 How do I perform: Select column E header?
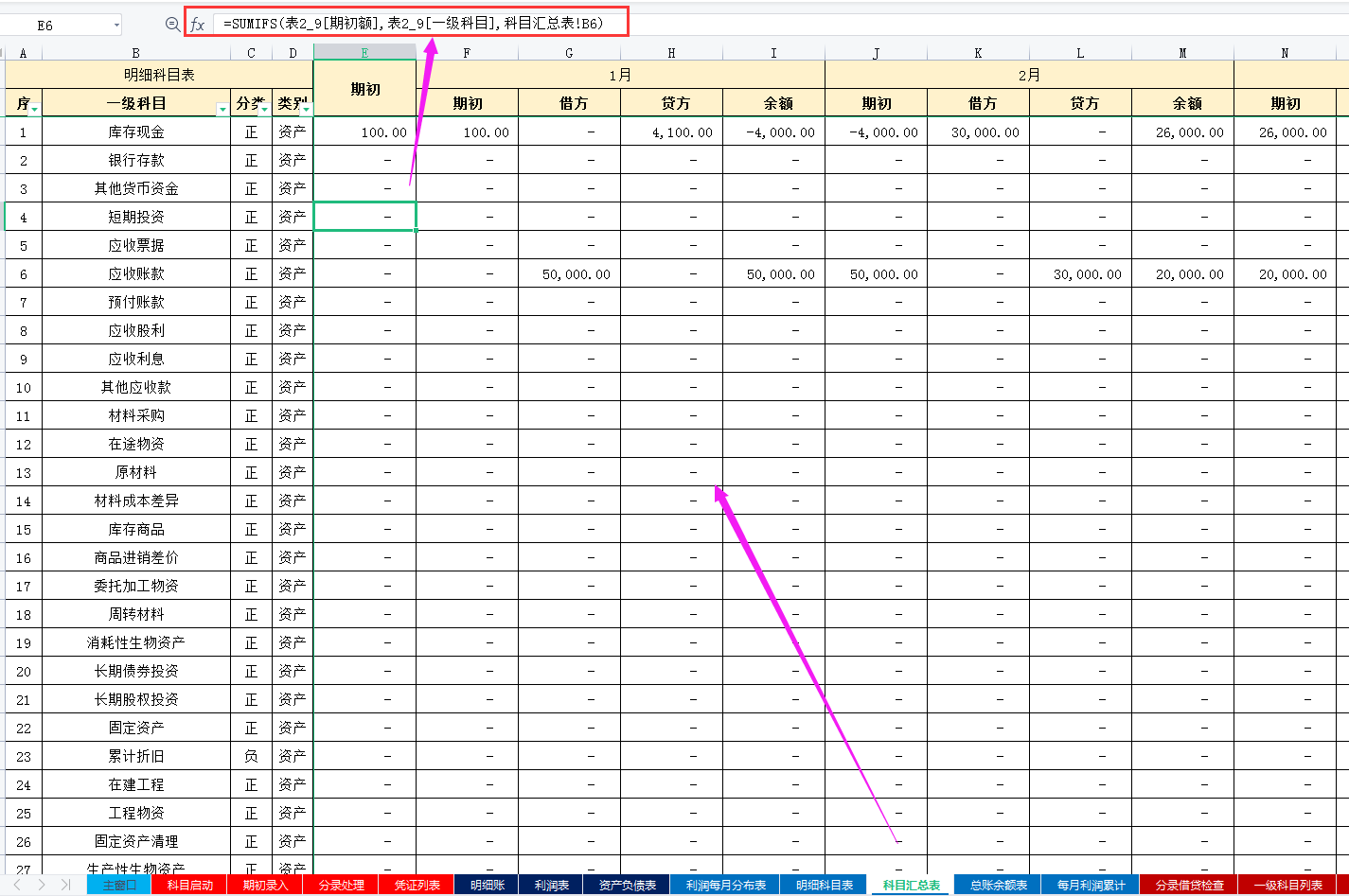click(364, 52)
